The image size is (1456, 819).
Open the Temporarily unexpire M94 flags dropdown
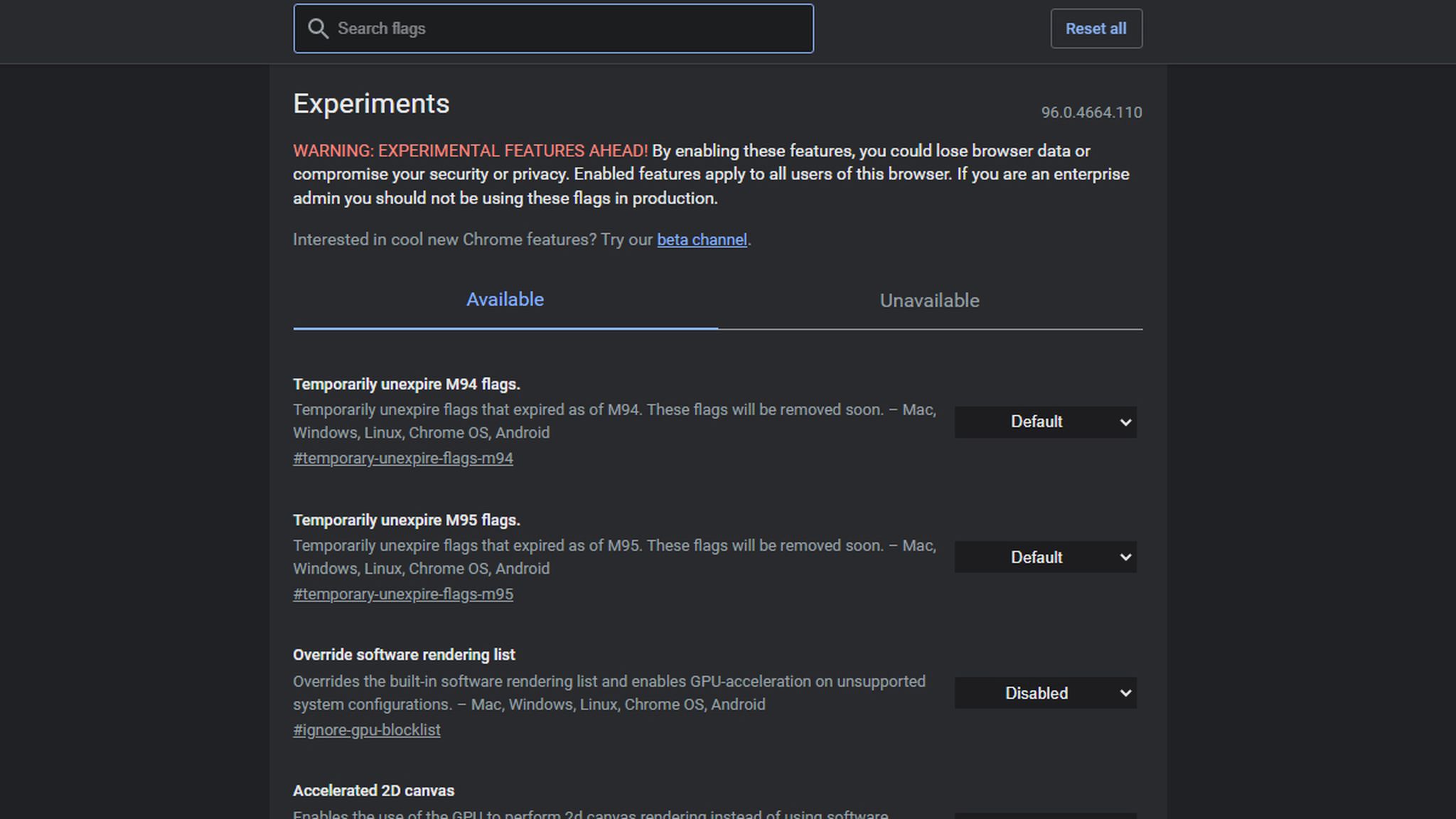tap(1045, 422)
